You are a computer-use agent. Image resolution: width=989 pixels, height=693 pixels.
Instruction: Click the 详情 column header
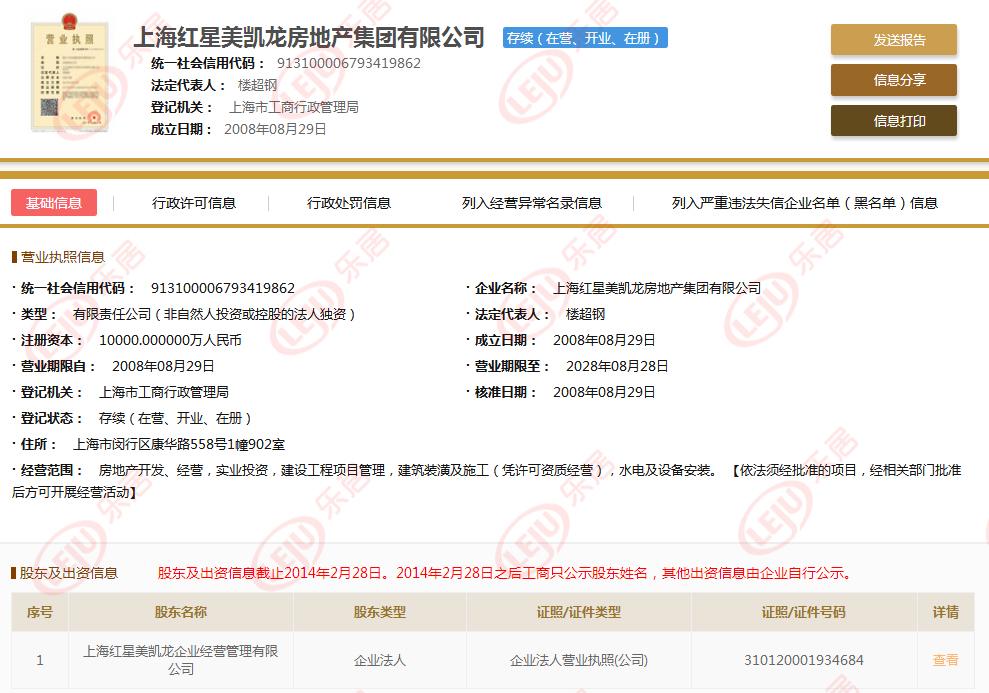pyautogui.click(x=945, y=612)
